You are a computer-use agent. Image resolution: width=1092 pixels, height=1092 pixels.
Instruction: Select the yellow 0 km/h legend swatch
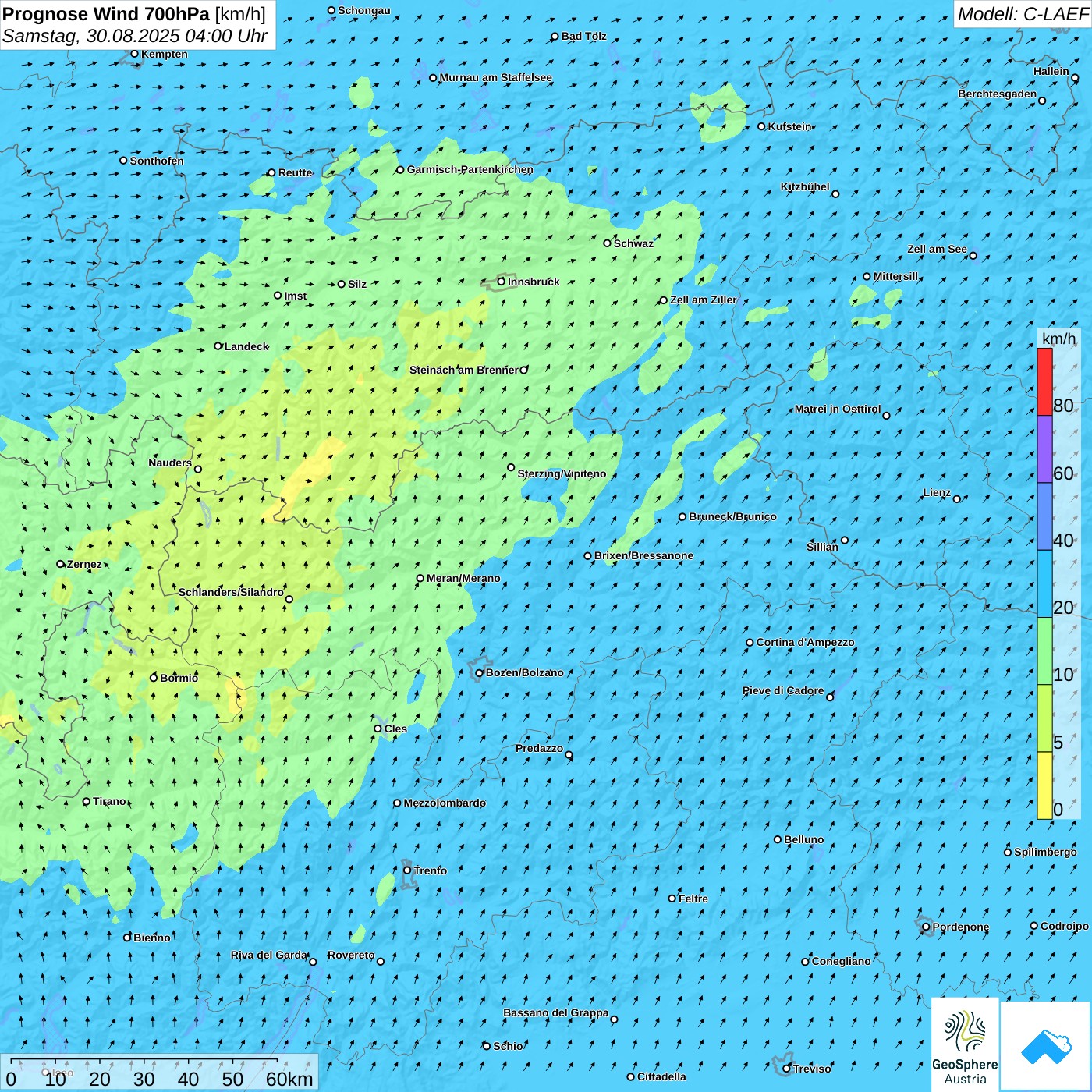pyautogui.click(x=1044, y=785)
